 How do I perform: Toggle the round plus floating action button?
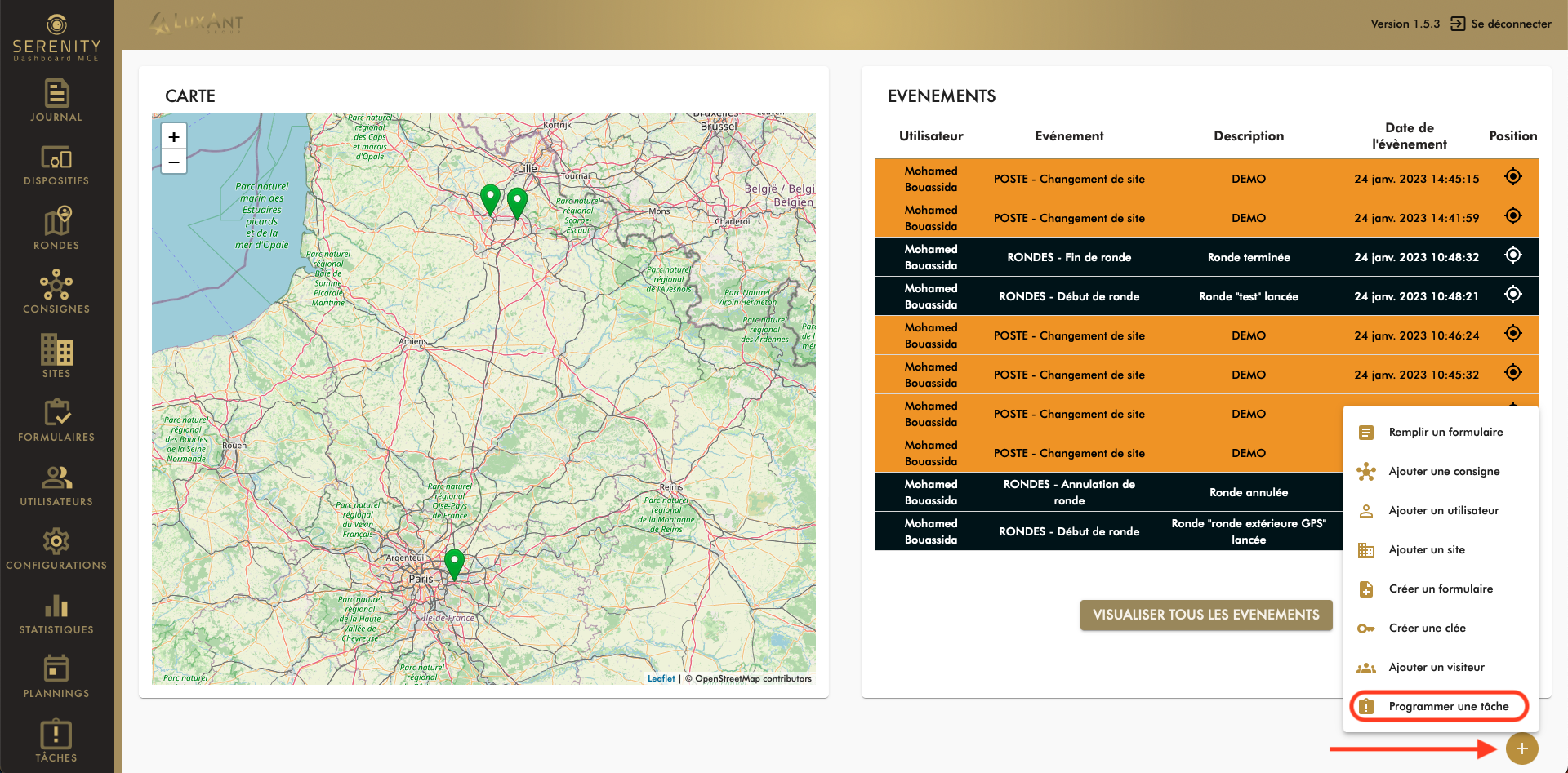[1521, 749]
